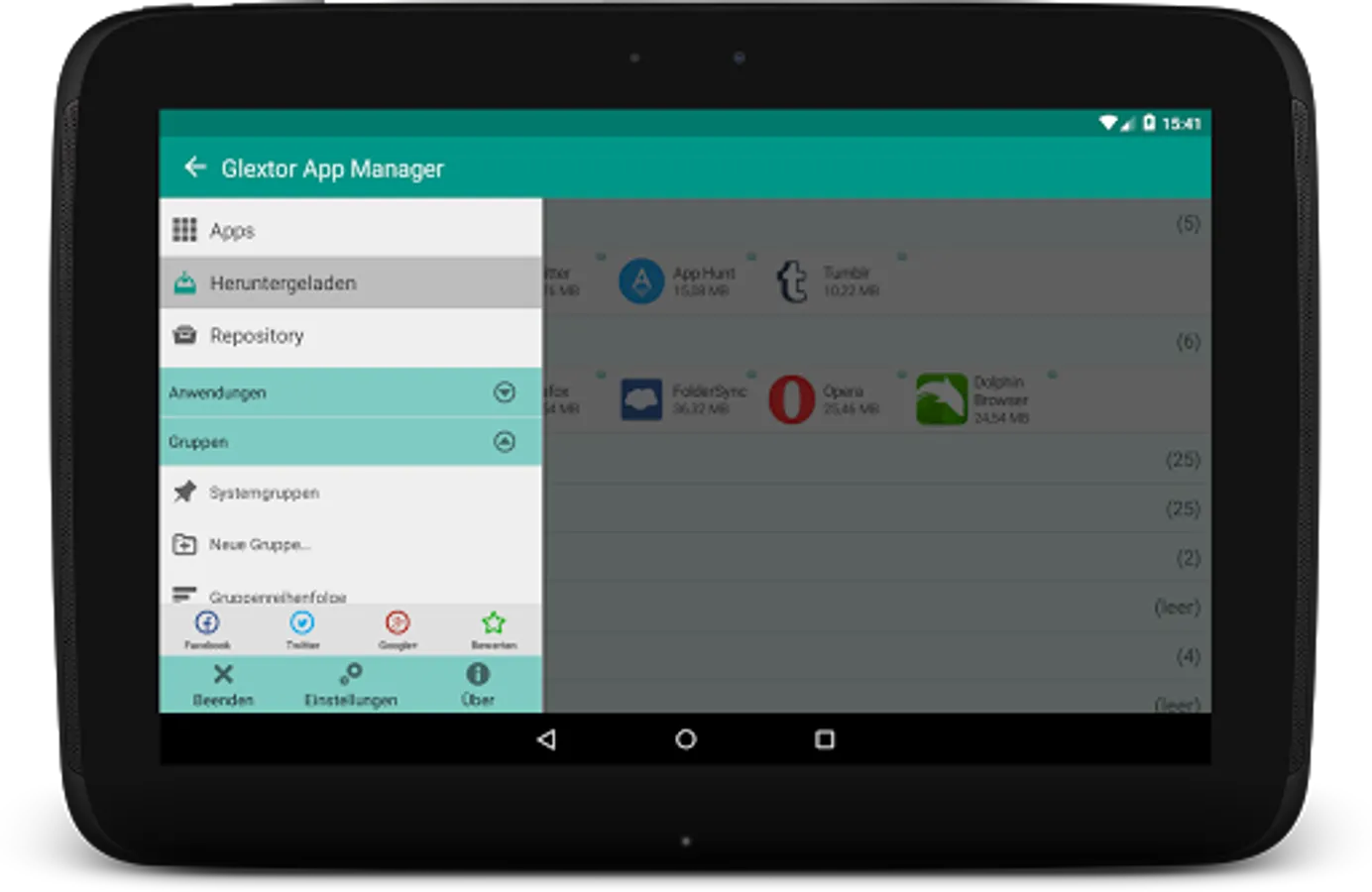Screen dimensions: 1372x892
Task: Click the Heruntergeladen download icon
Action: [184, 283]
